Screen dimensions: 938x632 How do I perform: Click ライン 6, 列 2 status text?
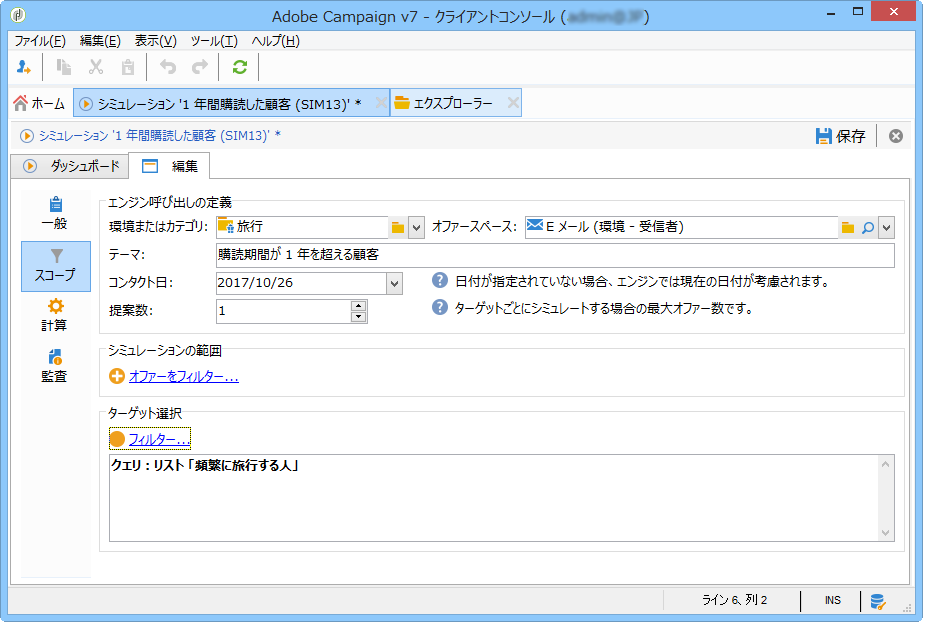coord(734,600)
